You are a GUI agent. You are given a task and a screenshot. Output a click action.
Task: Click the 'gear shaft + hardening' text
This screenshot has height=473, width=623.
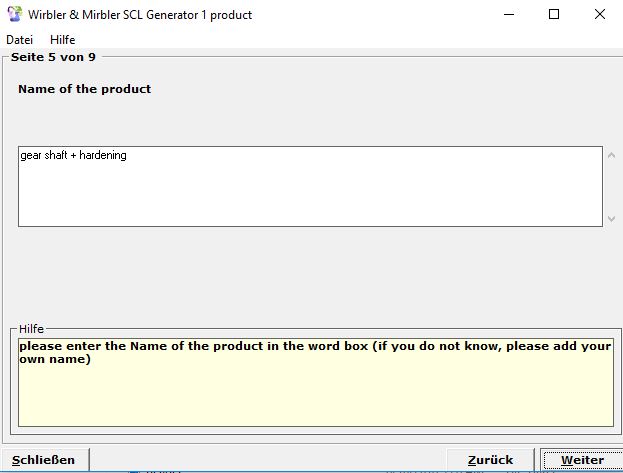point(73,156)
